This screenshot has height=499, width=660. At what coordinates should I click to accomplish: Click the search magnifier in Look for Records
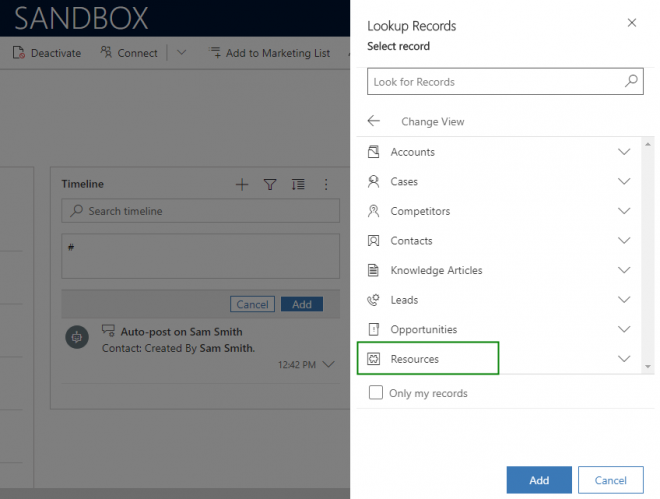click(x=631, y=82)
